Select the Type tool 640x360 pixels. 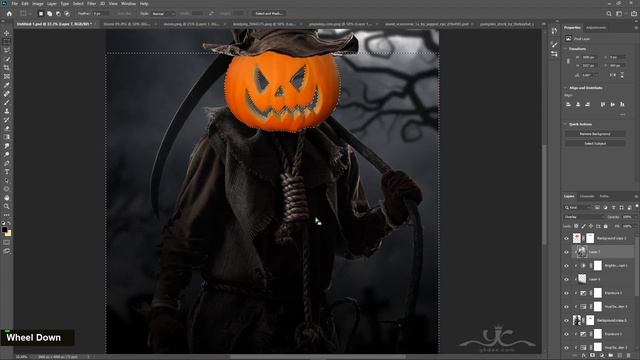pyautogui.click(x=7, y=171)
